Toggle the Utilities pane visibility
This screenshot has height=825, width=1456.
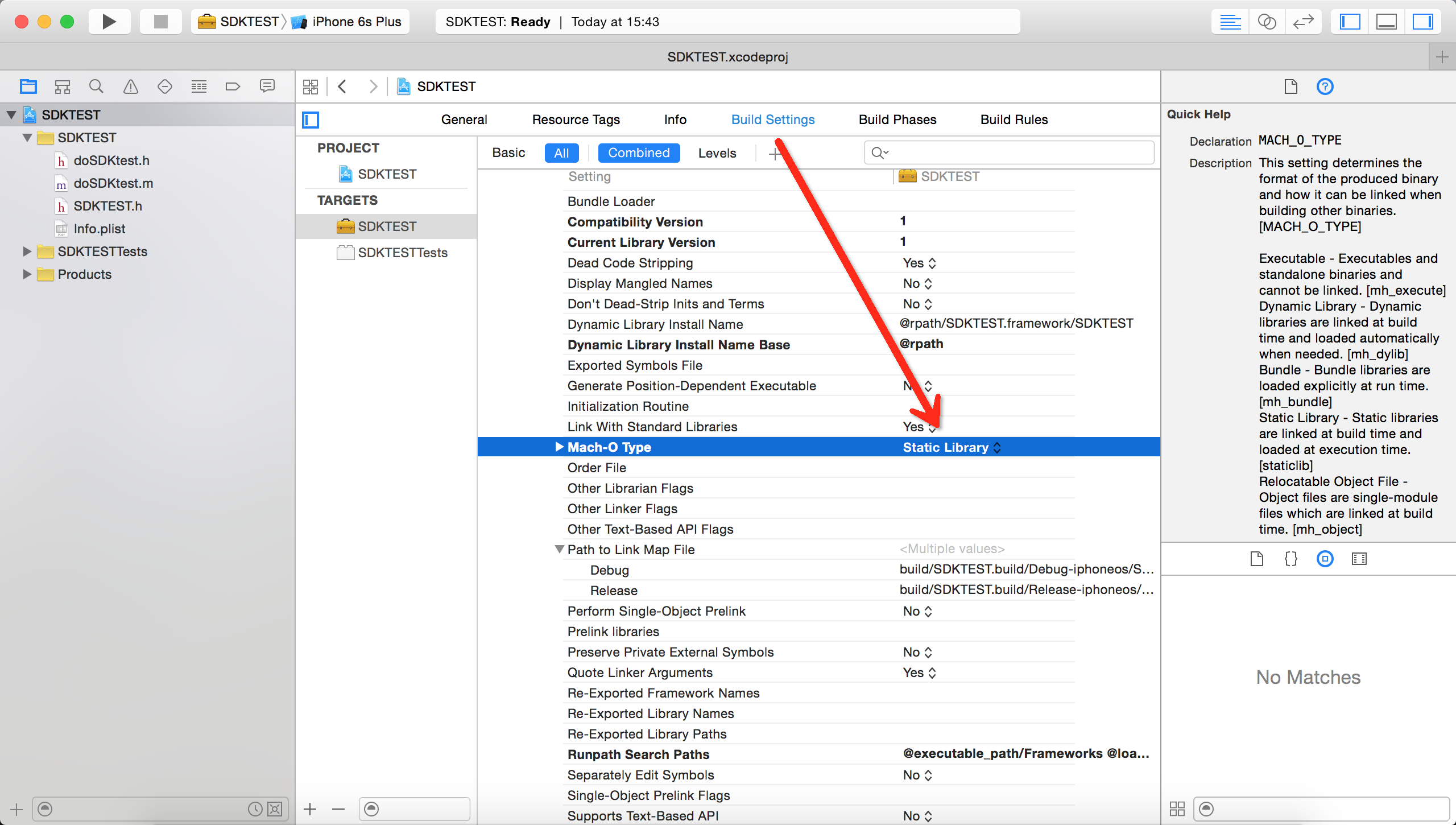[x=1422, y=22]
